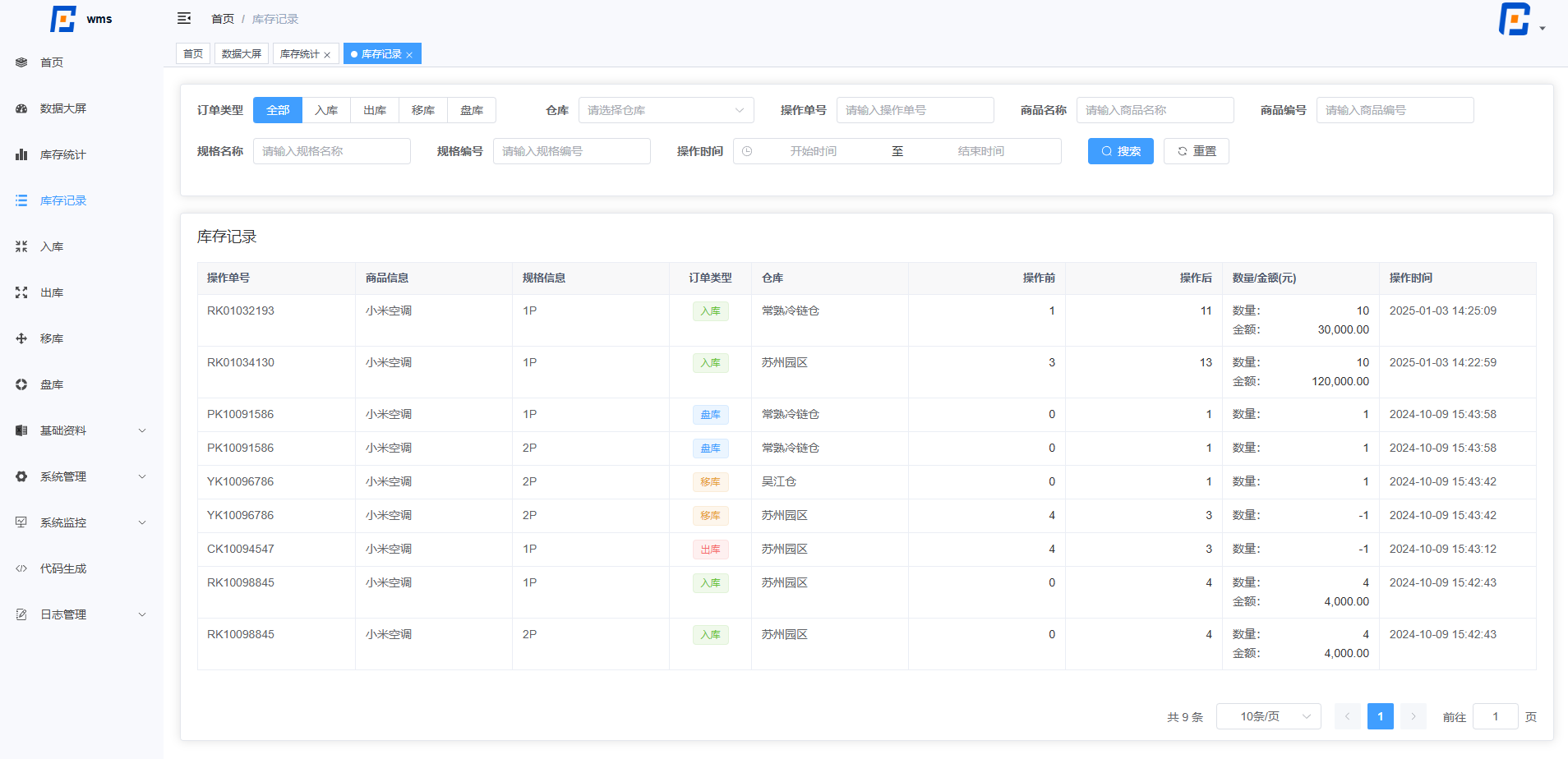Open the user avatar menu at top right

click(x=1520, y=20)
